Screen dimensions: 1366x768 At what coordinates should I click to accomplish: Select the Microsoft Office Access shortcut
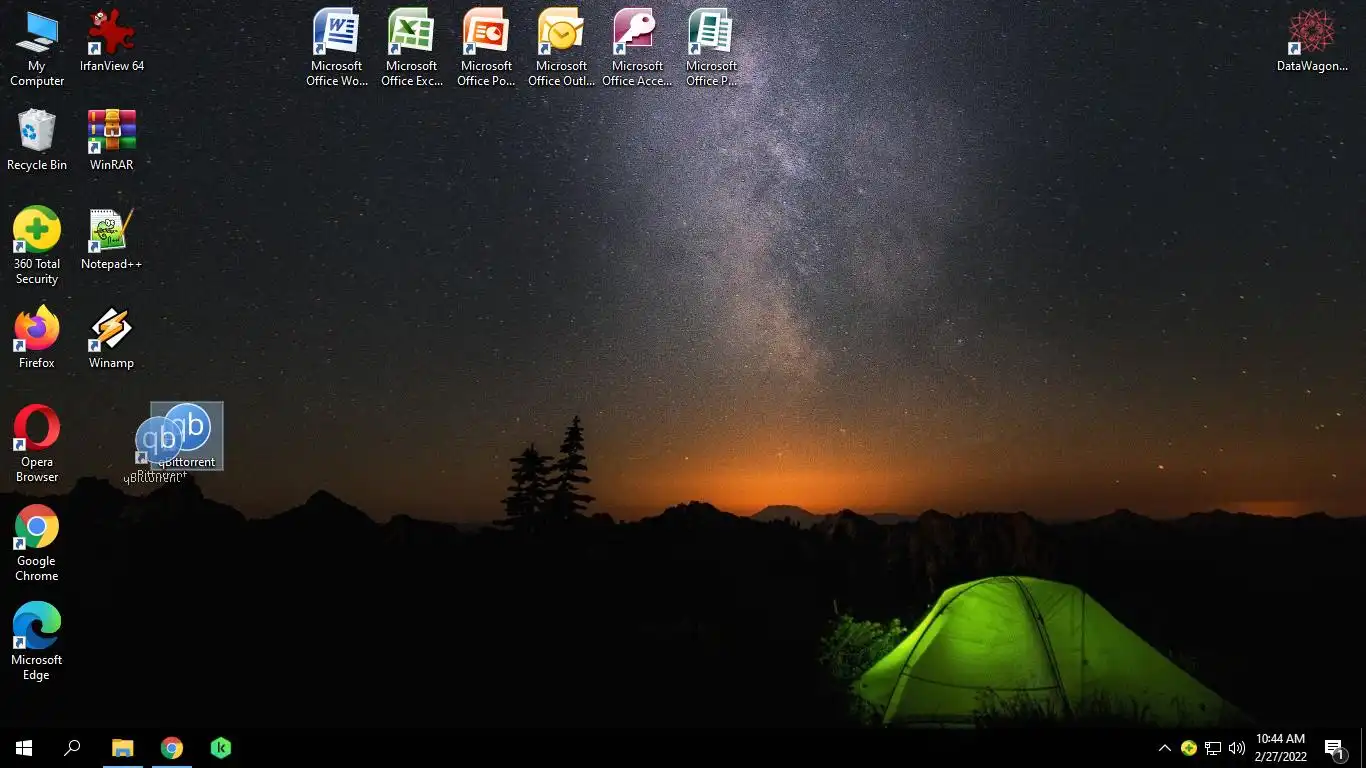point(637,48)
